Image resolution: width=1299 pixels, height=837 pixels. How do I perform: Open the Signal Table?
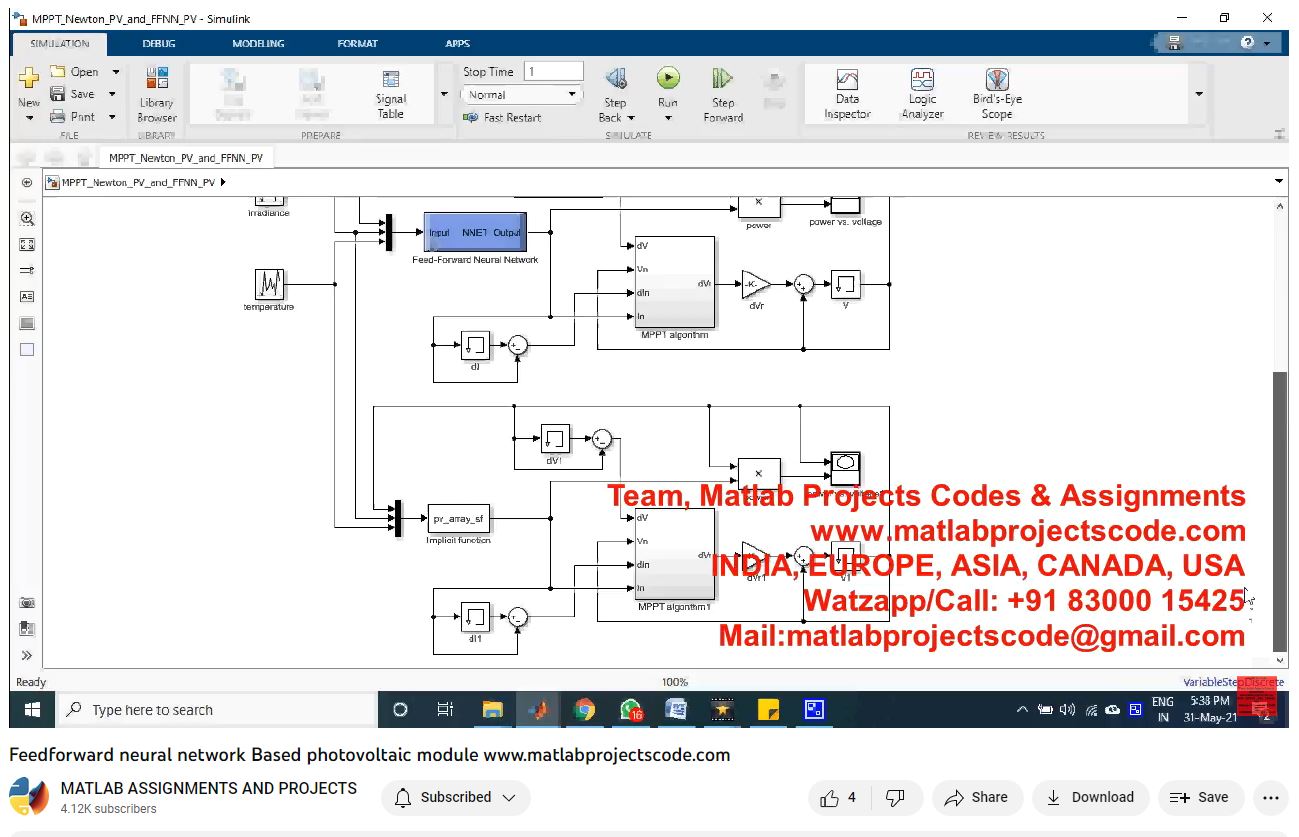(x=391, y=94)
